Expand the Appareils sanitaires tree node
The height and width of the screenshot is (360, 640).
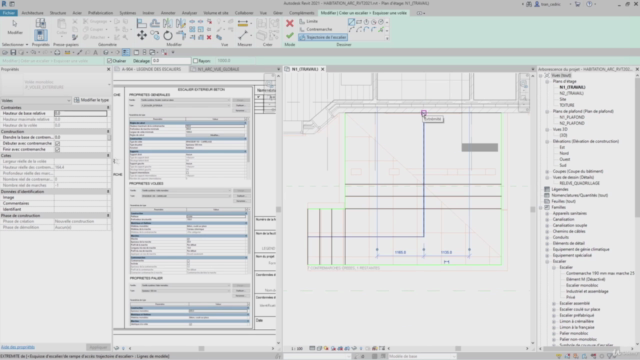point(547,213)
